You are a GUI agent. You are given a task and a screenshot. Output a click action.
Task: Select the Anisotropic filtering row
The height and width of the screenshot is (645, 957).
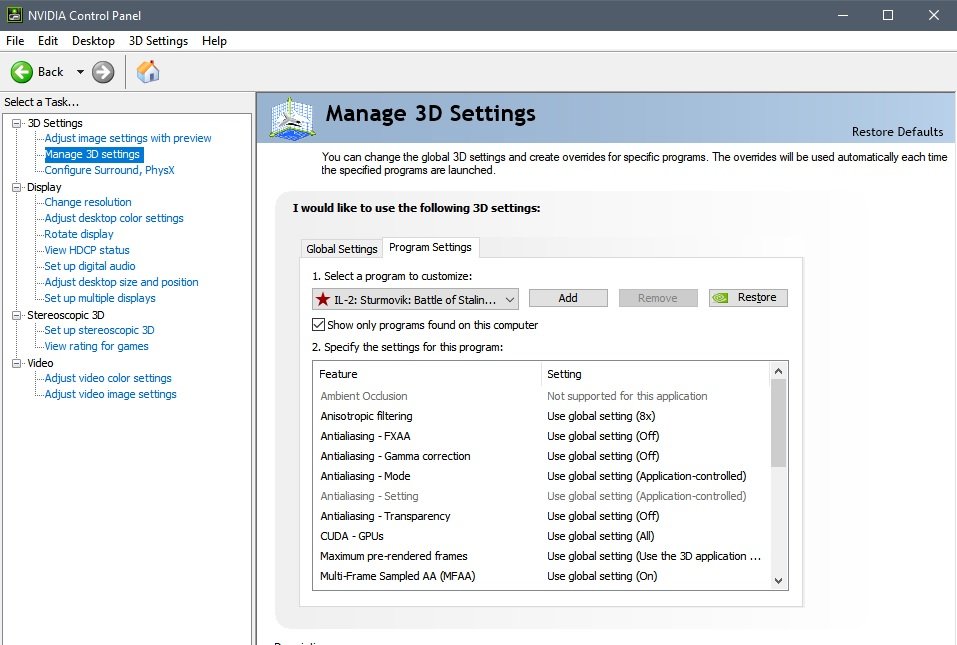click(x=542, y=416)
